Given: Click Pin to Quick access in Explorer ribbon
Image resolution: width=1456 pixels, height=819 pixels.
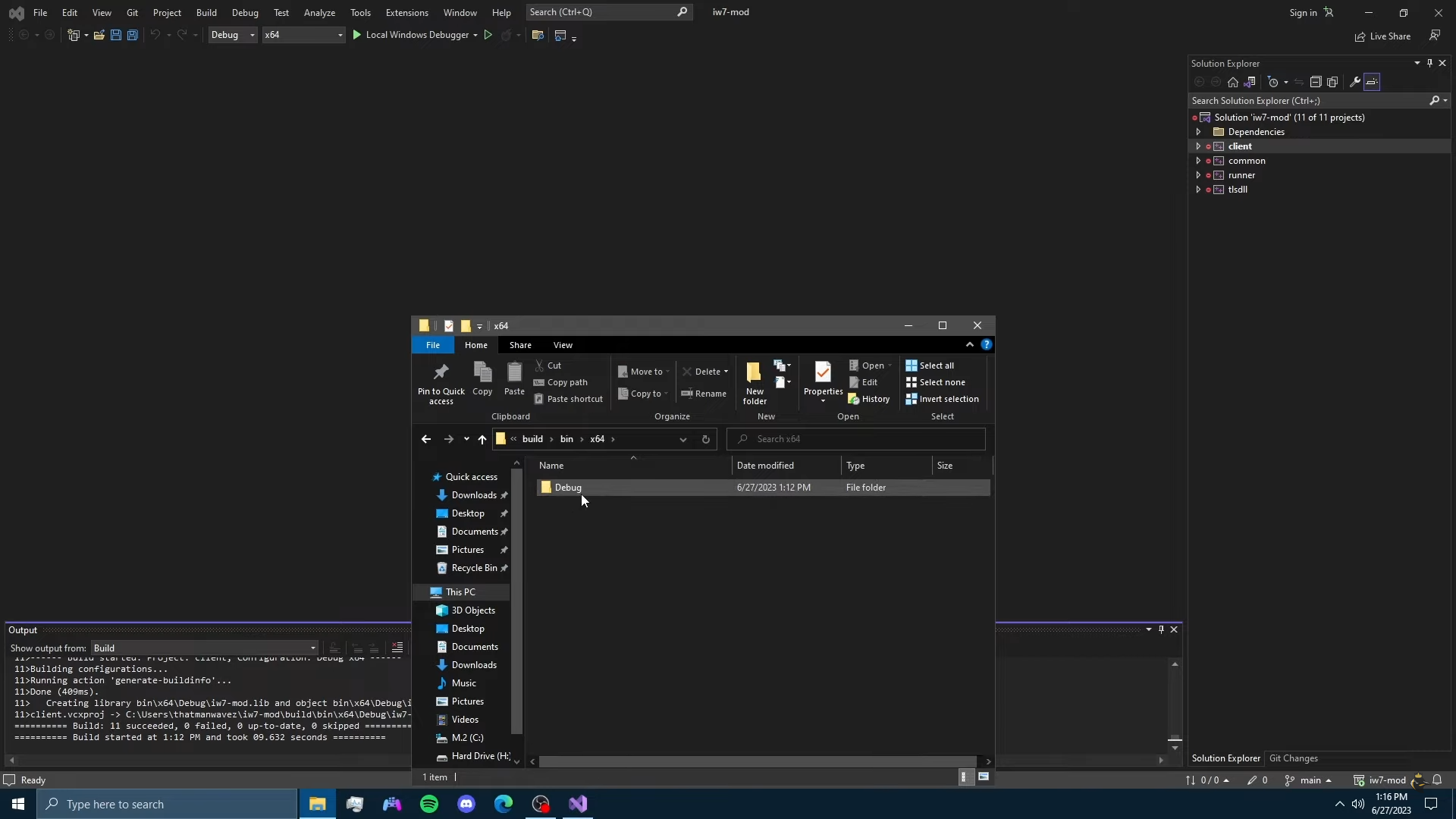Looking at the screenshot, I should coord(441,383).
